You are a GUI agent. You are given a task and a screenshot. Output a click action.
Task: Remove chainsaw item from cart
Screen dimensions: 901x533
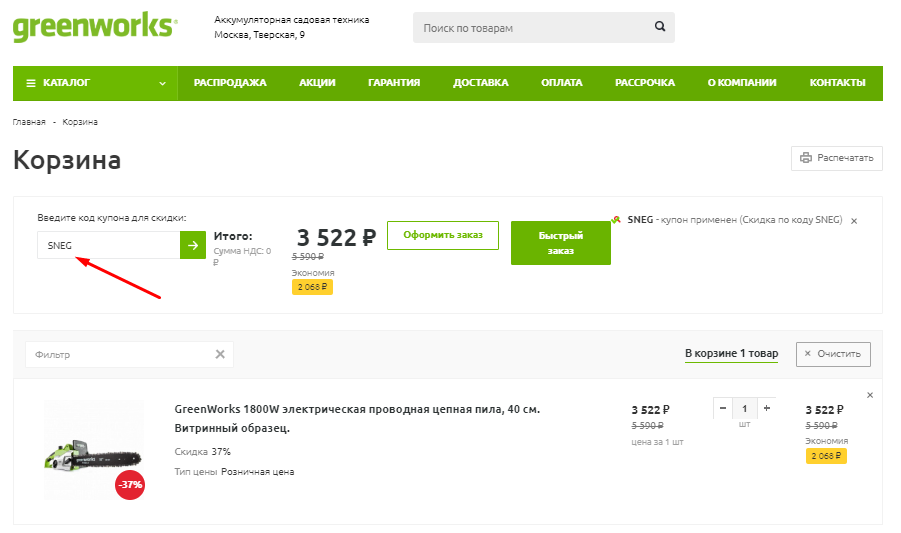pyautogui.click(x=869, y=395)
